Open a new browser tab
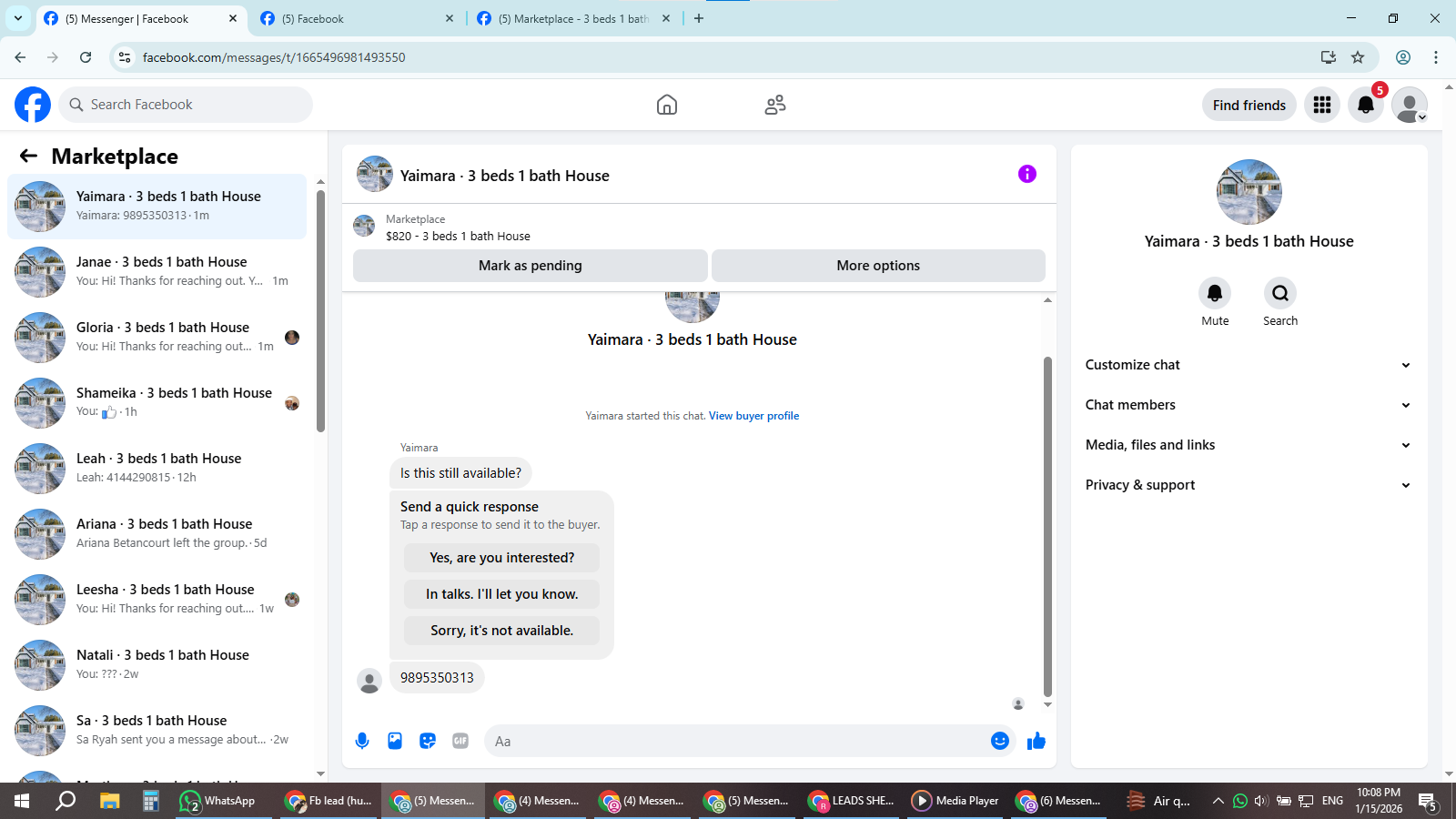This screenshot has height=819, width=1456. coord(699,18)
